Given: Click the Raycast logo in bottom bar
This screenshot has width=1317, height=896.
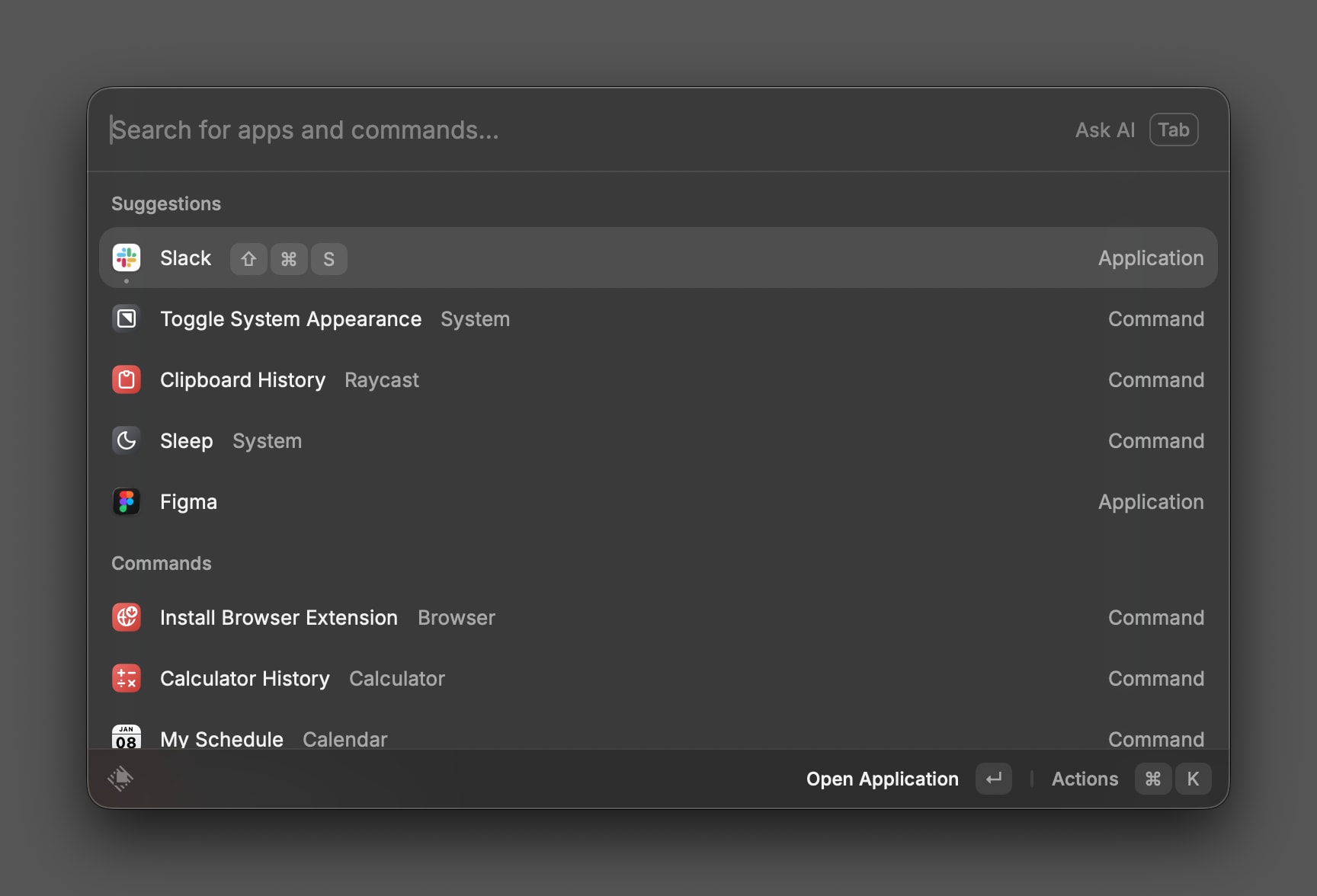Looking at the screenshot, I should coord(120,778).
